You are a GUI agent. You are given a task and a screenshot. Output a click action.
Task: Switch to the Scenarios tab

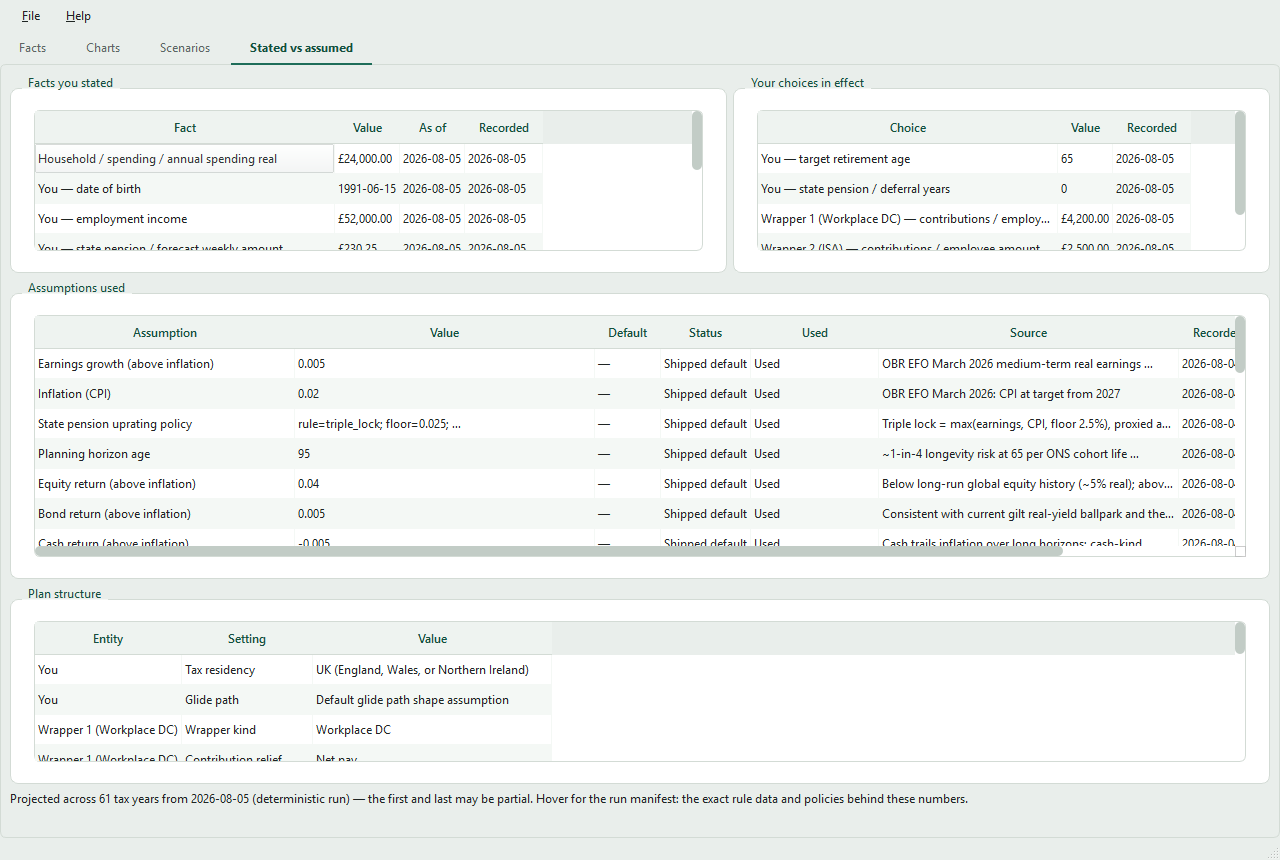click(185, 48)
